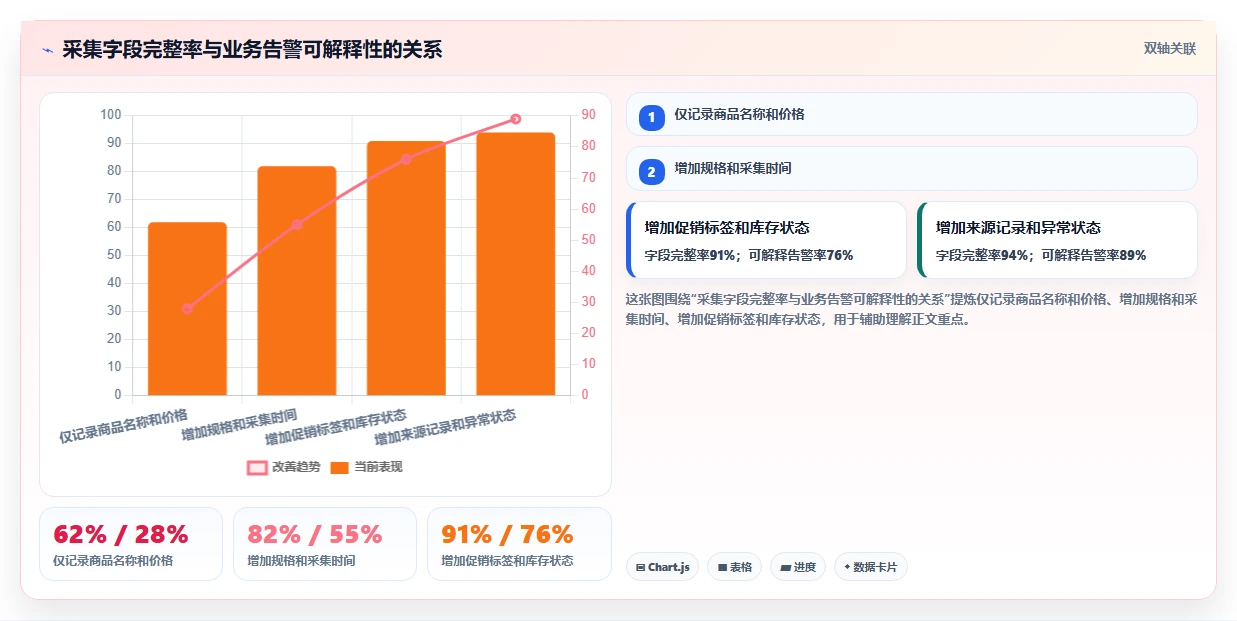
Task: Toggle the 改善趋势 legend swatch
Action: pyautogui.click(x=257, y=467)
